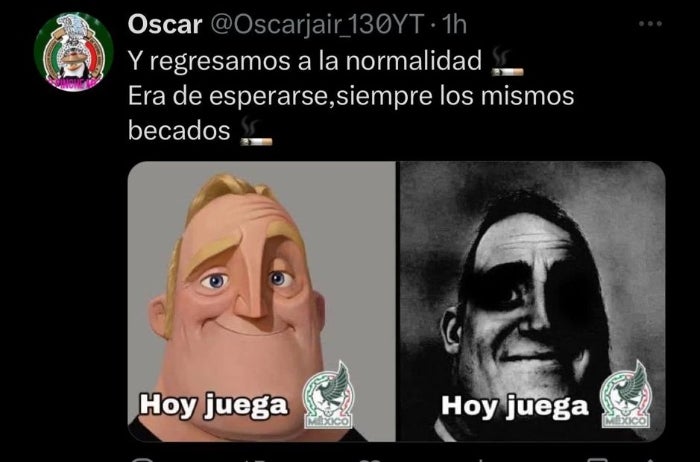Click the 'Hoy juega' caption on left image
The height and width of the screenshot is (462, 700).
tap(213, 405)
